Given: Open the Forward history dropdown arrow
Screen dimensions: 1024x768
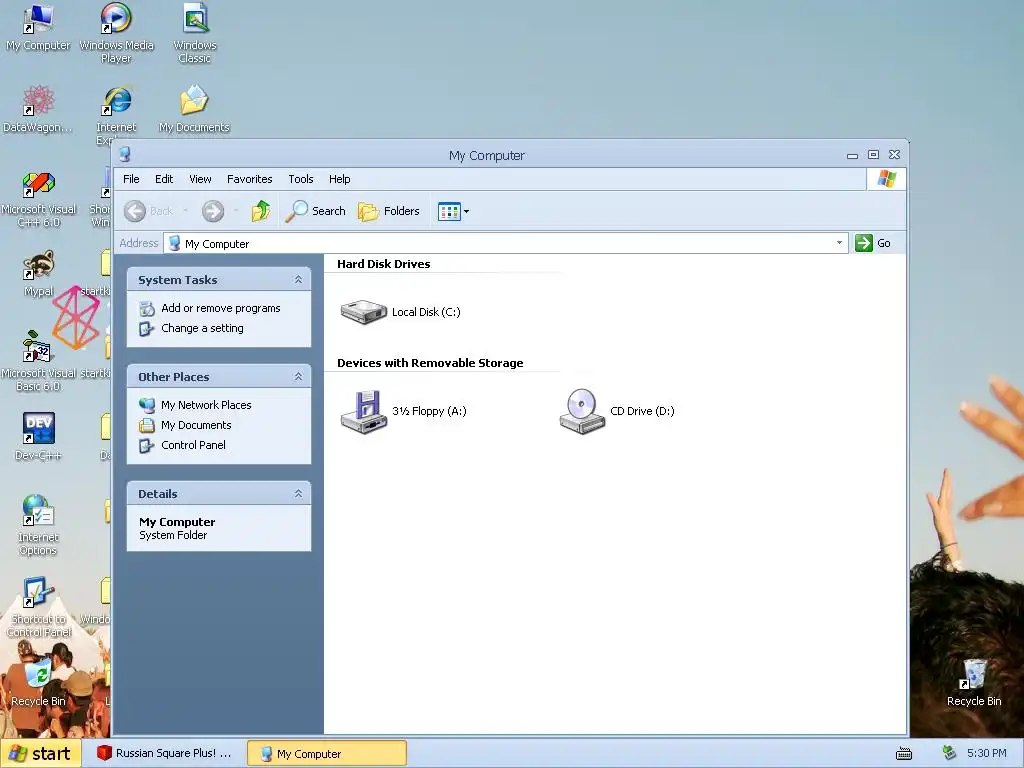Looking at the screenshot, I should click(236, 211).
